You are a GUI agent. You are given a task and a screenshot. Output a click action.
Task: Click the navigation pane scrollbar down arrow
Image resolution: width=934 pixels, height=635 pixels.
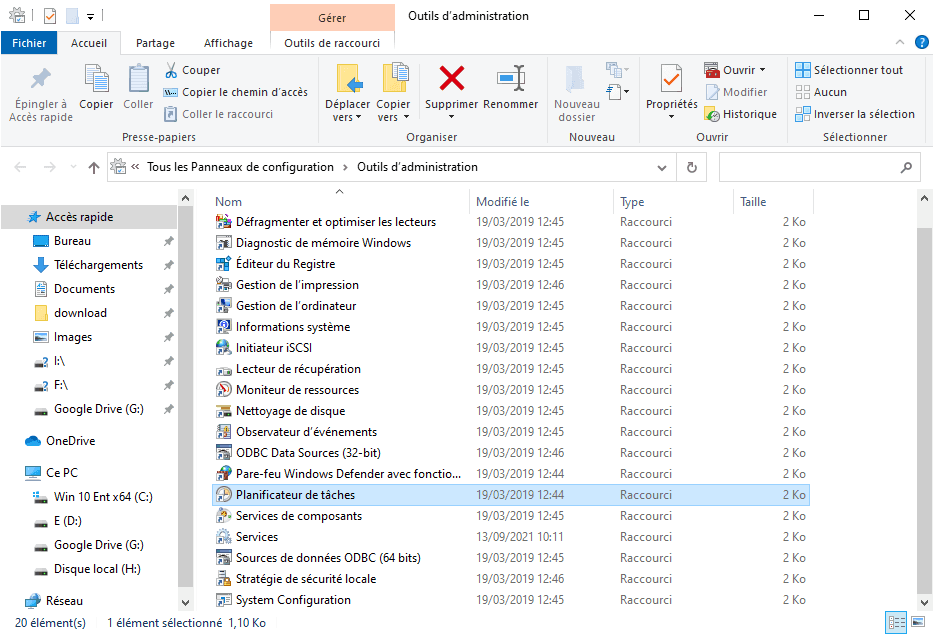185,602
